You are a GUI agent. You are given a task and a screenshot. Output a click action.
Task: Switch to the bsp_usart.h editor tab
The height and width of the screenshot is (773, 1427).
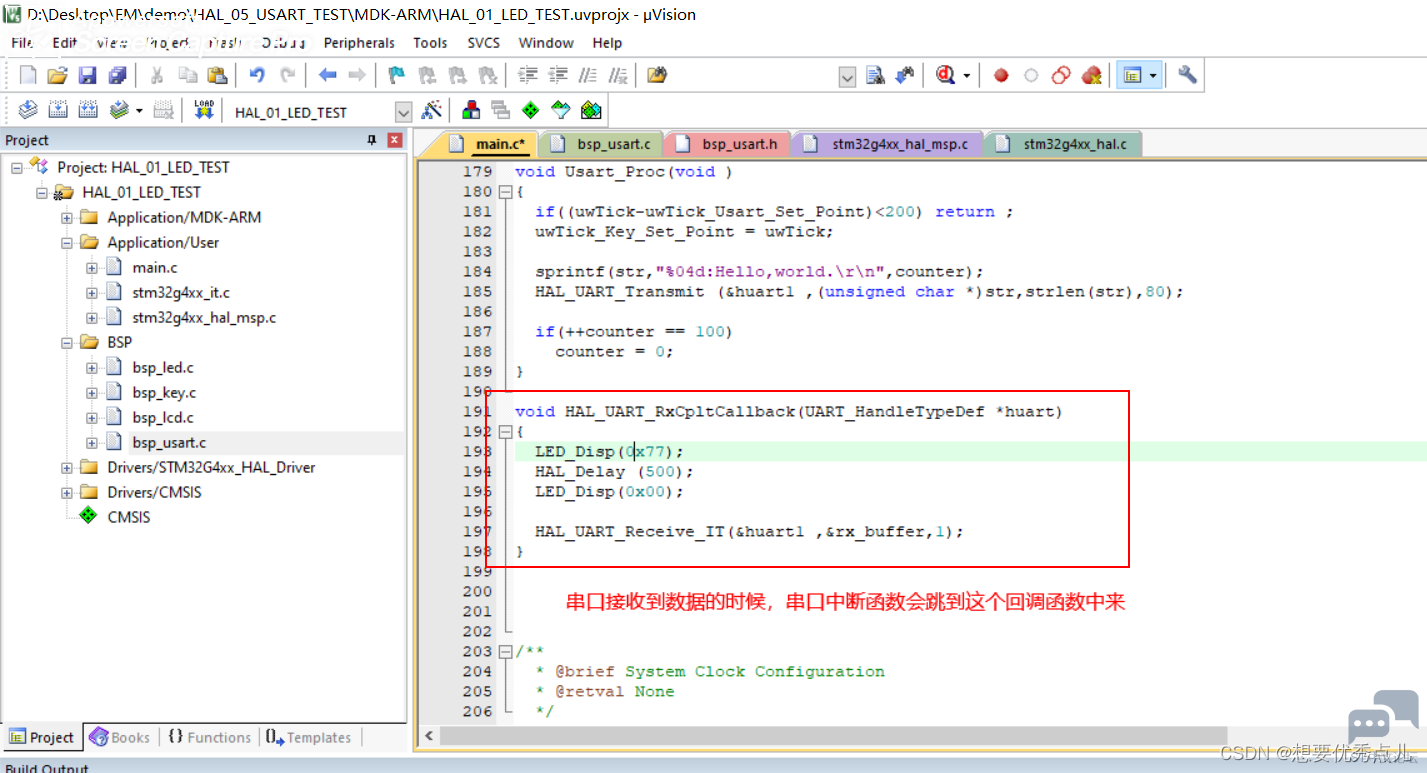pyautogui.click(x=727, y=144)
